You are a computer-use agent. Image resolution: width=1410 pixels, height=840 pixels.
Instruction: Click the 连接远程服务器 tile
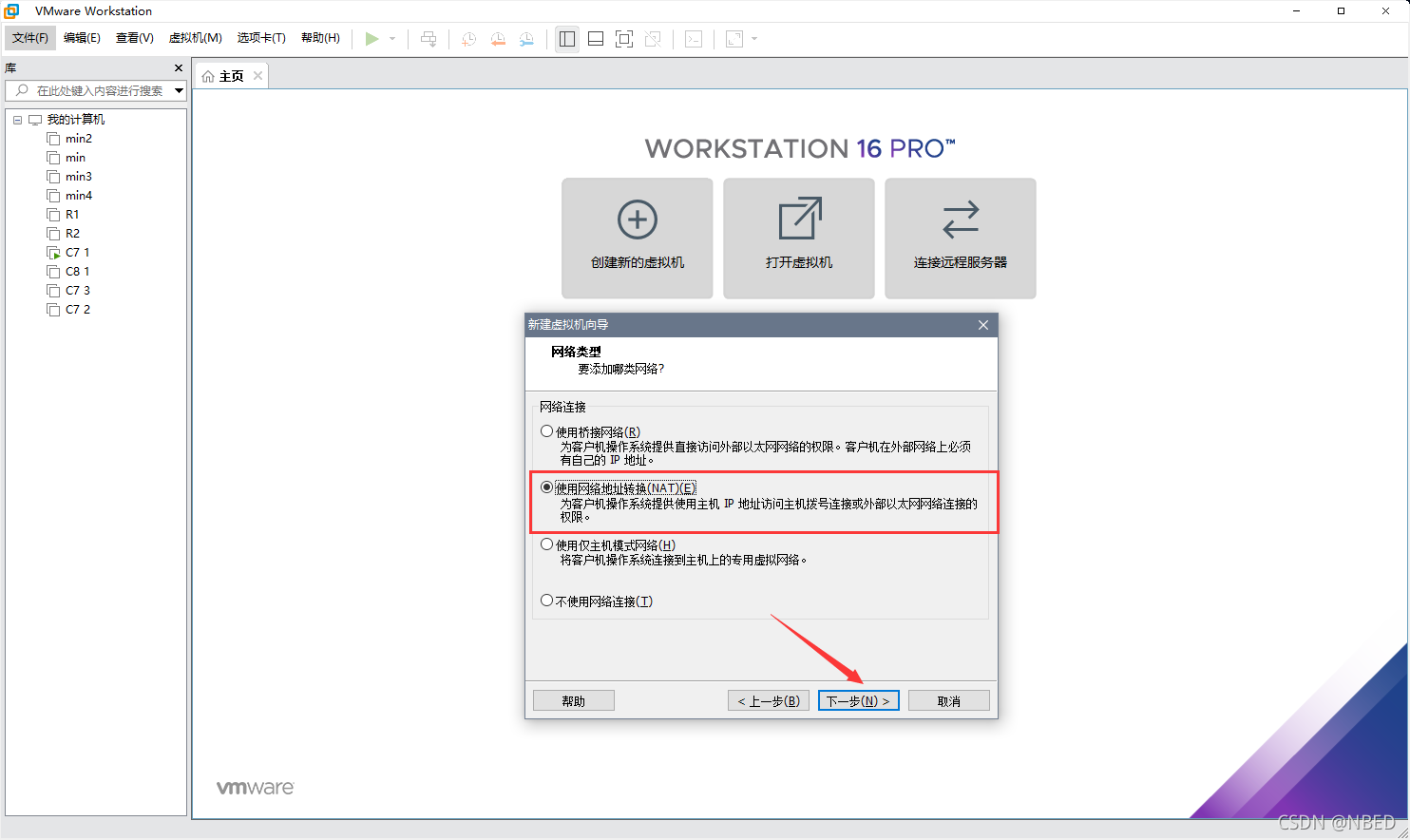[x=961, y=239]
